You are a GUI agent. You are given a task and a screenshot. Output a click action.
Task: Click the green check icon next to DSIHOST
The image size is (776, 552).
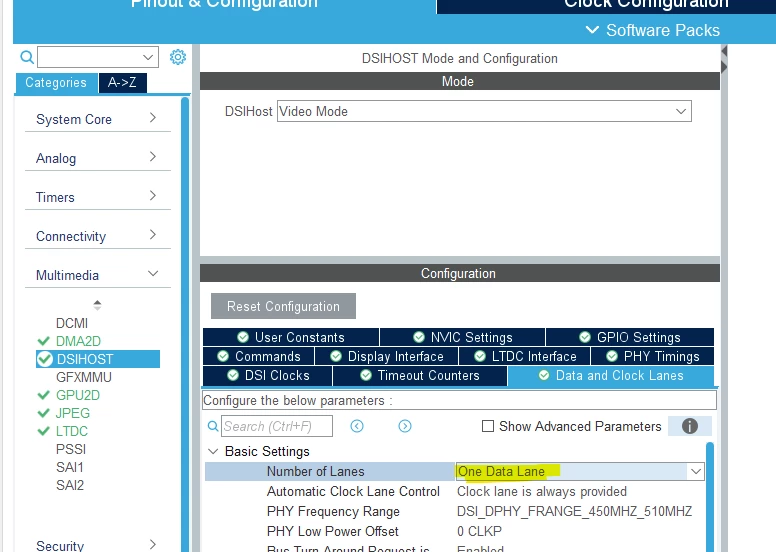coord(45,359)
